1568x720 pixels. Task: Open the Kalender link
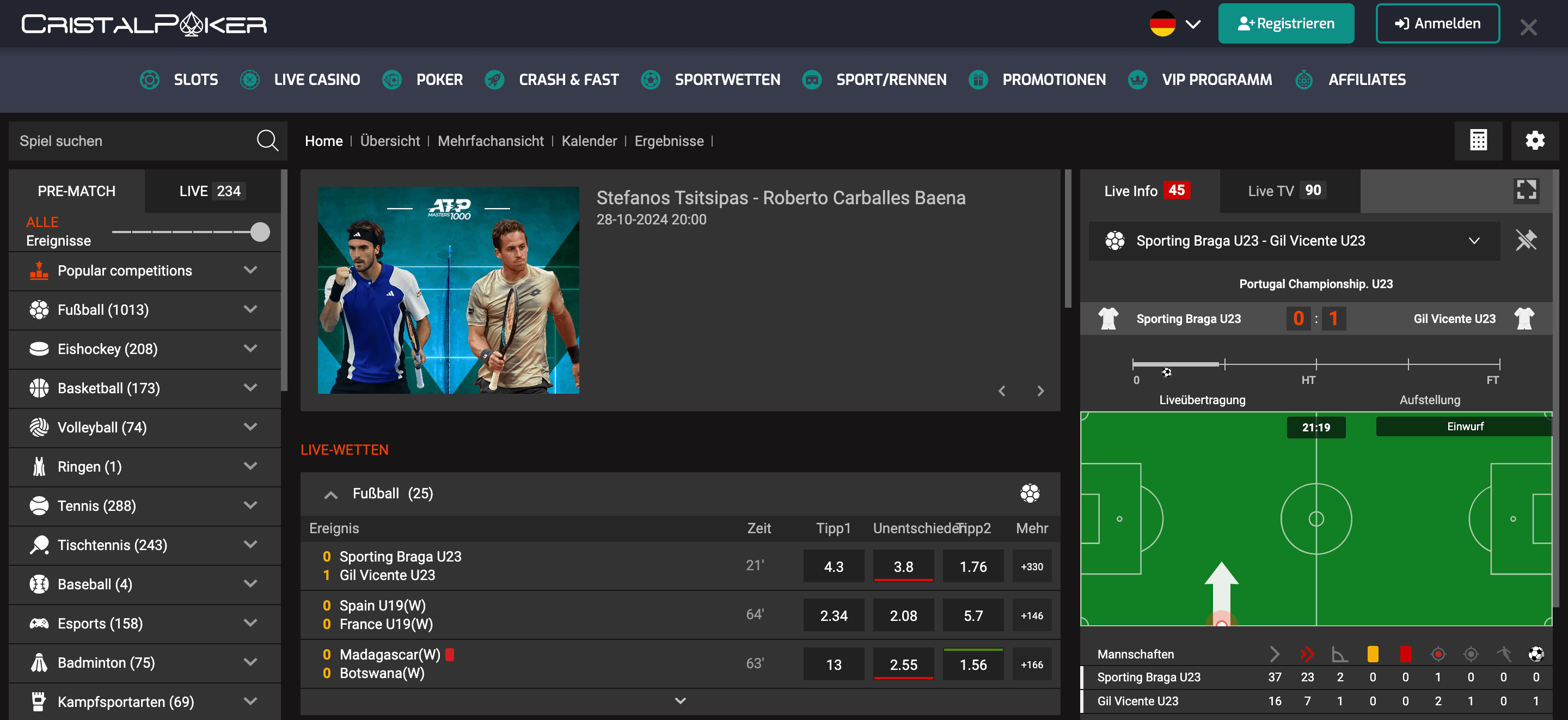click(589, 141)
